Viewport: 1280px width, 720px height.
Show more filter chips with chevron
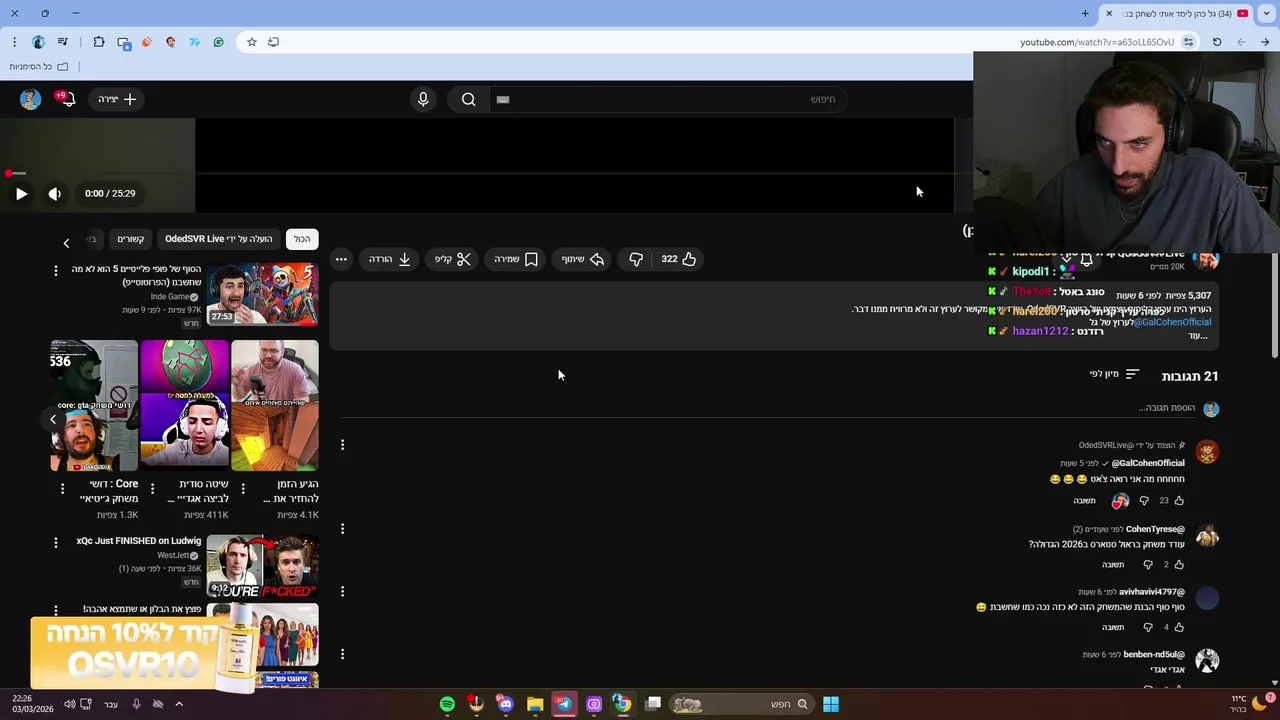66,243
